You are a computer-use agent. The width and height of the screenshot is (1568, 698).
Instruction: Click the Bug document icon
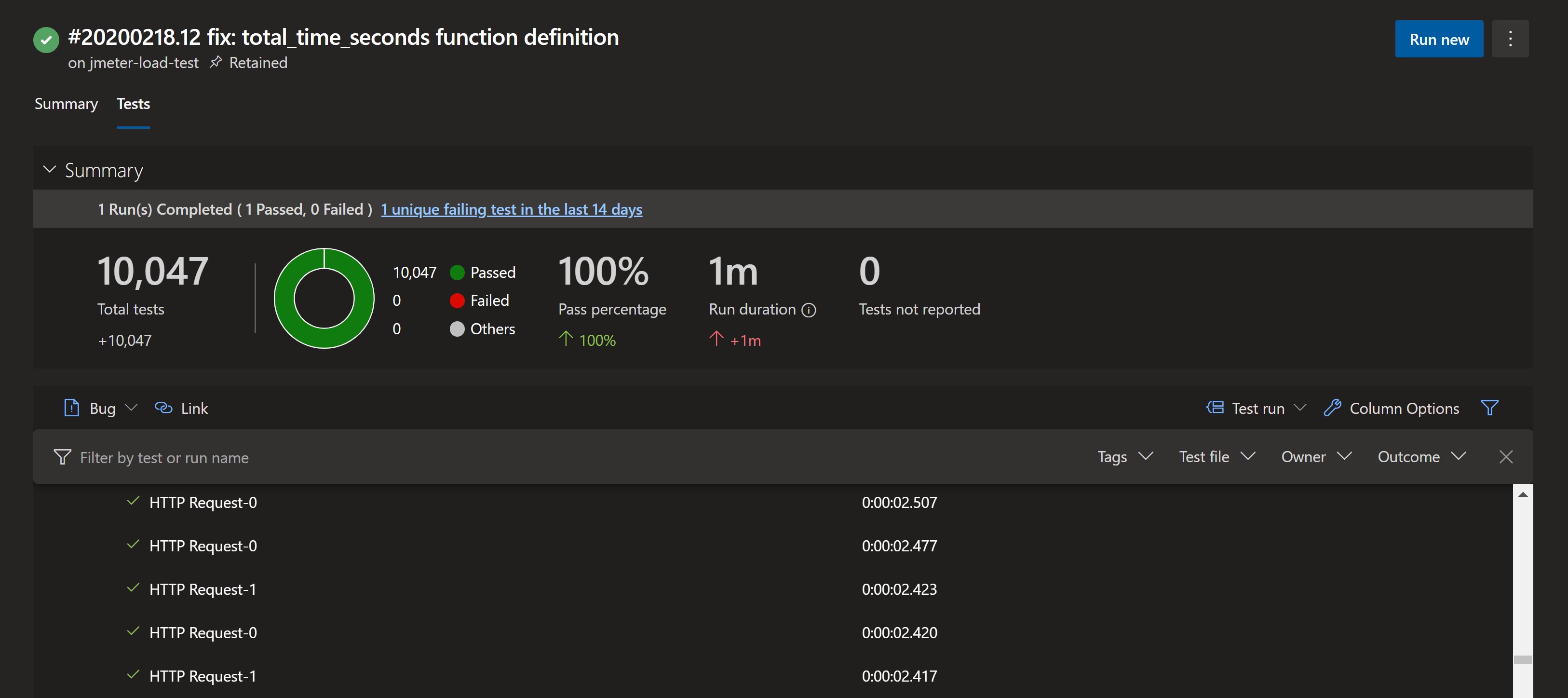point(71,408)
